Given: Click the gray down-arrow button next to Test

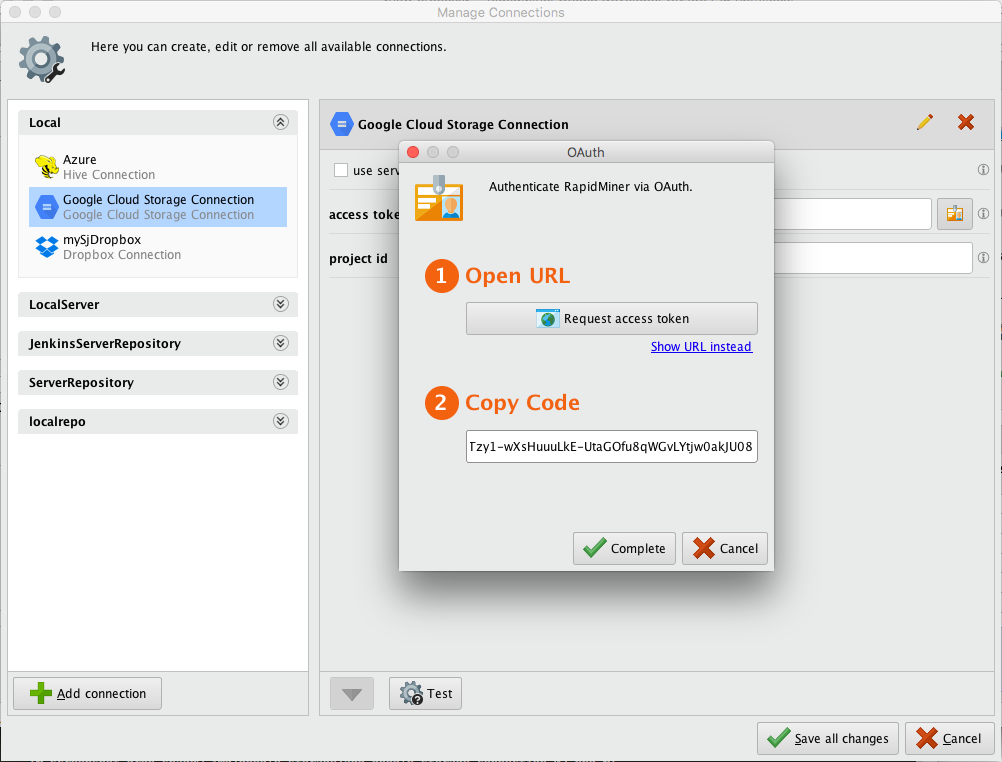Looking at the screenshot, I should [x=352, y=694].
